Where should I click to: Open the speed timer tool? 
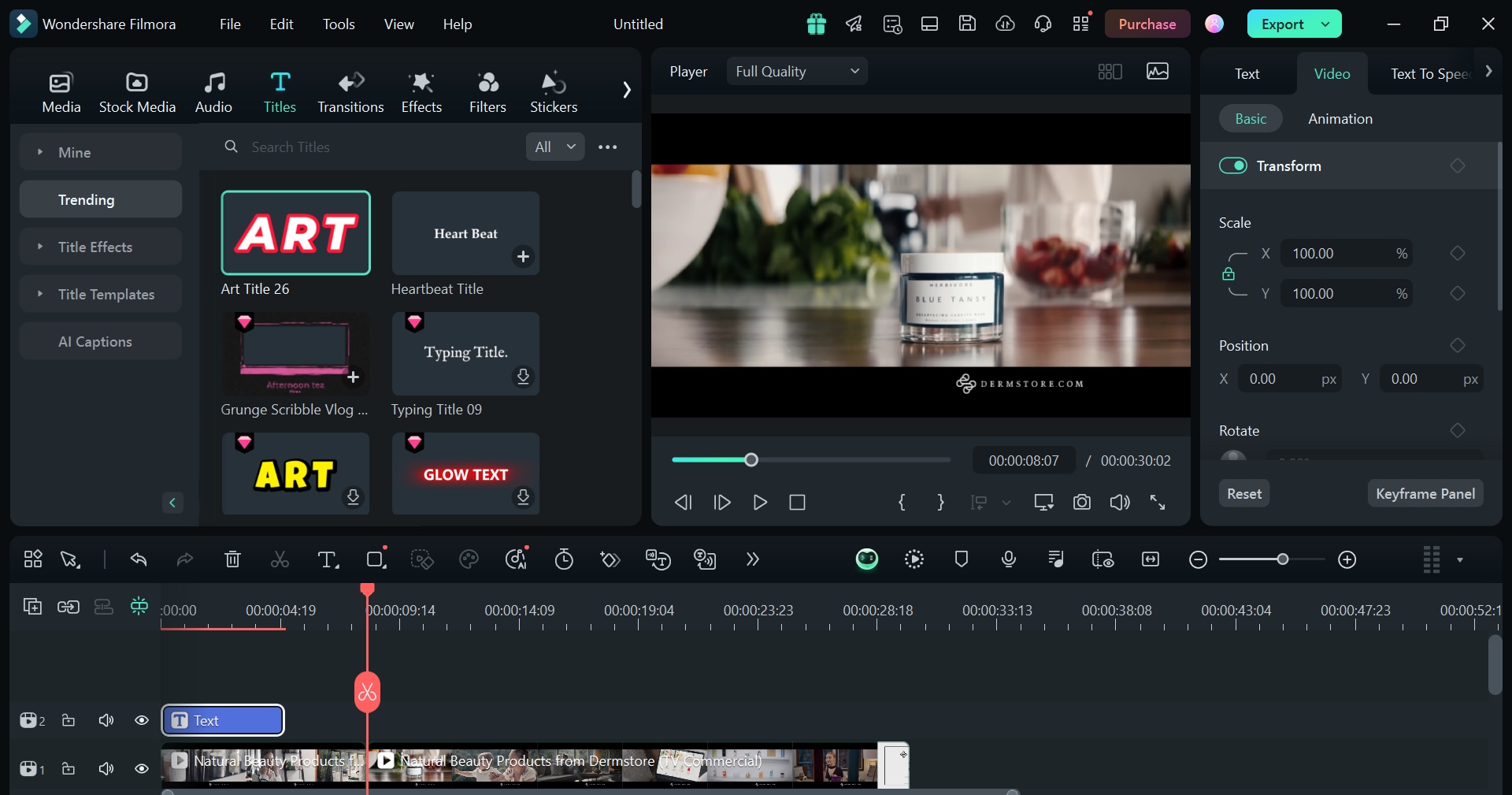564,559
